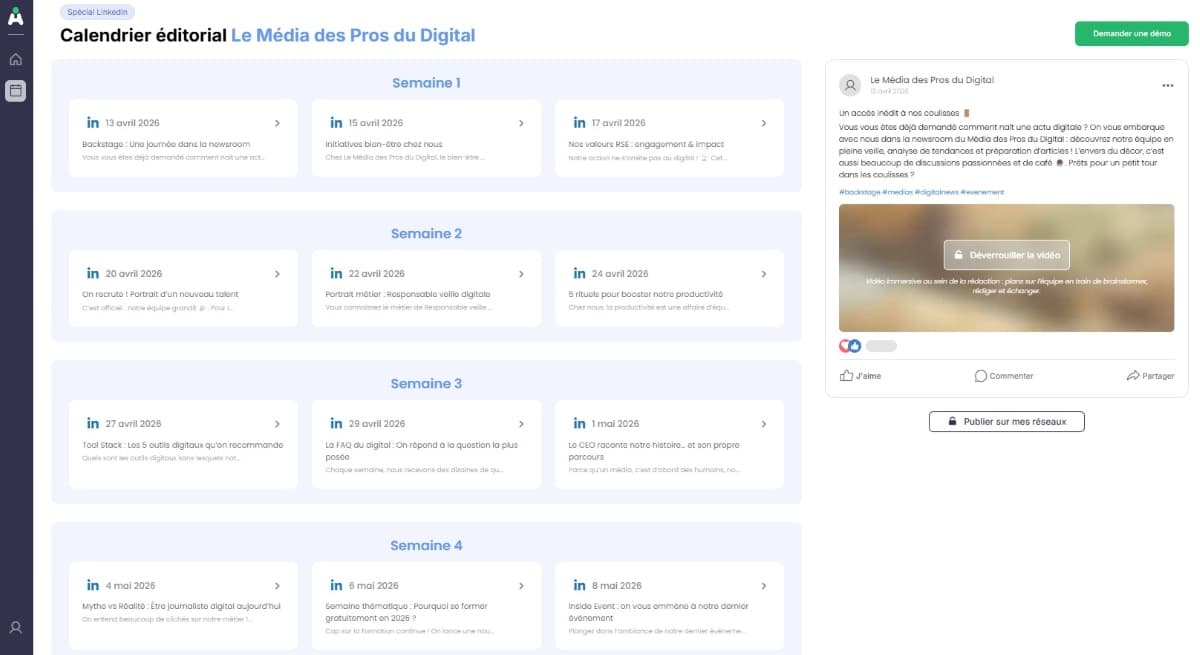This screenshot has height=655, width=1200.
Task: Expand the 13 avril 2026 post chevron
Action: (277, 123)
